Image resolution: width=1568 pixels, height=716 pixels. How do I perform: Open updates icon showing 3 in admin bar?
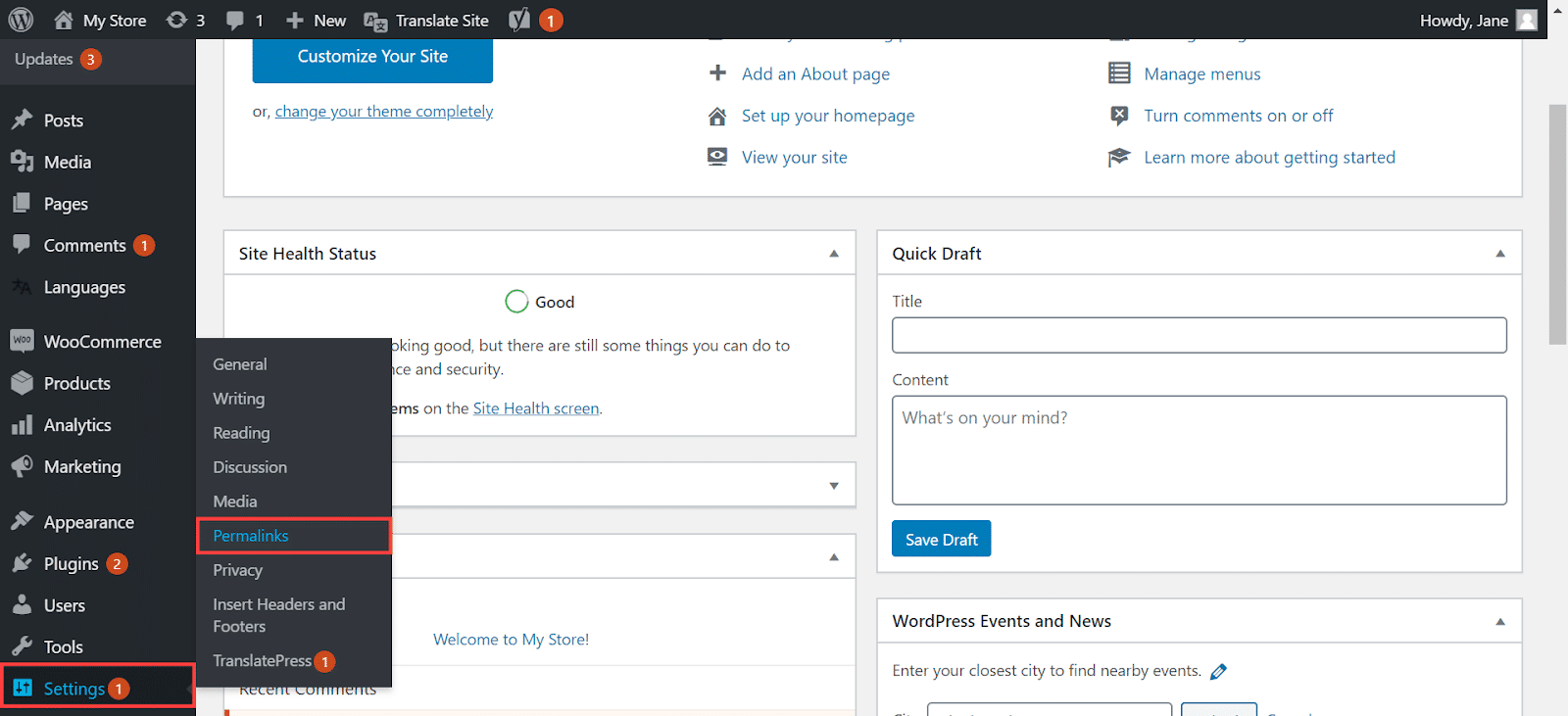pyautogui.click(x=176, y=20)
